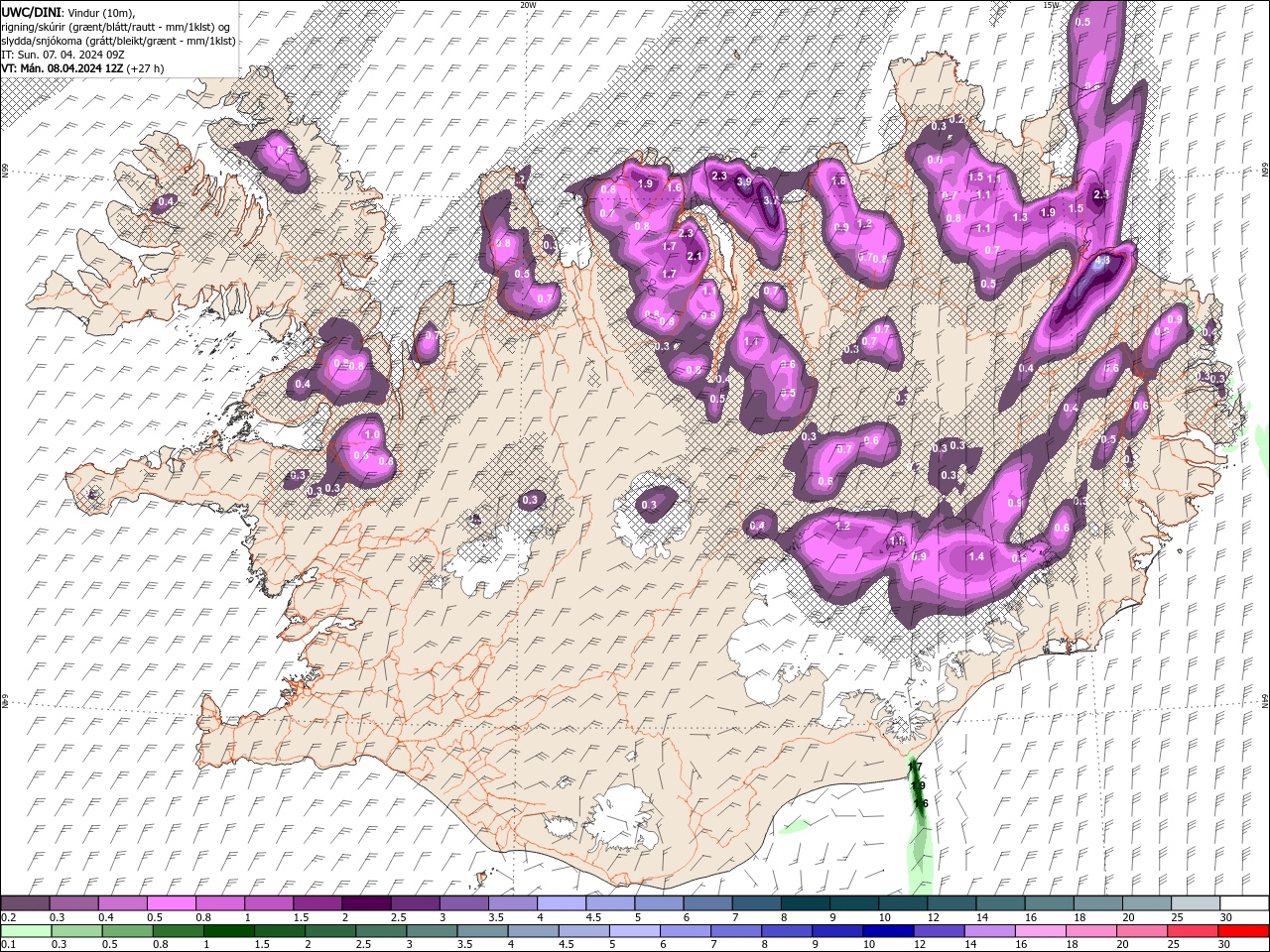This screenshot has width=1270, height=952.
Task: Click the UWC/DINI model title
Action: 31,11
